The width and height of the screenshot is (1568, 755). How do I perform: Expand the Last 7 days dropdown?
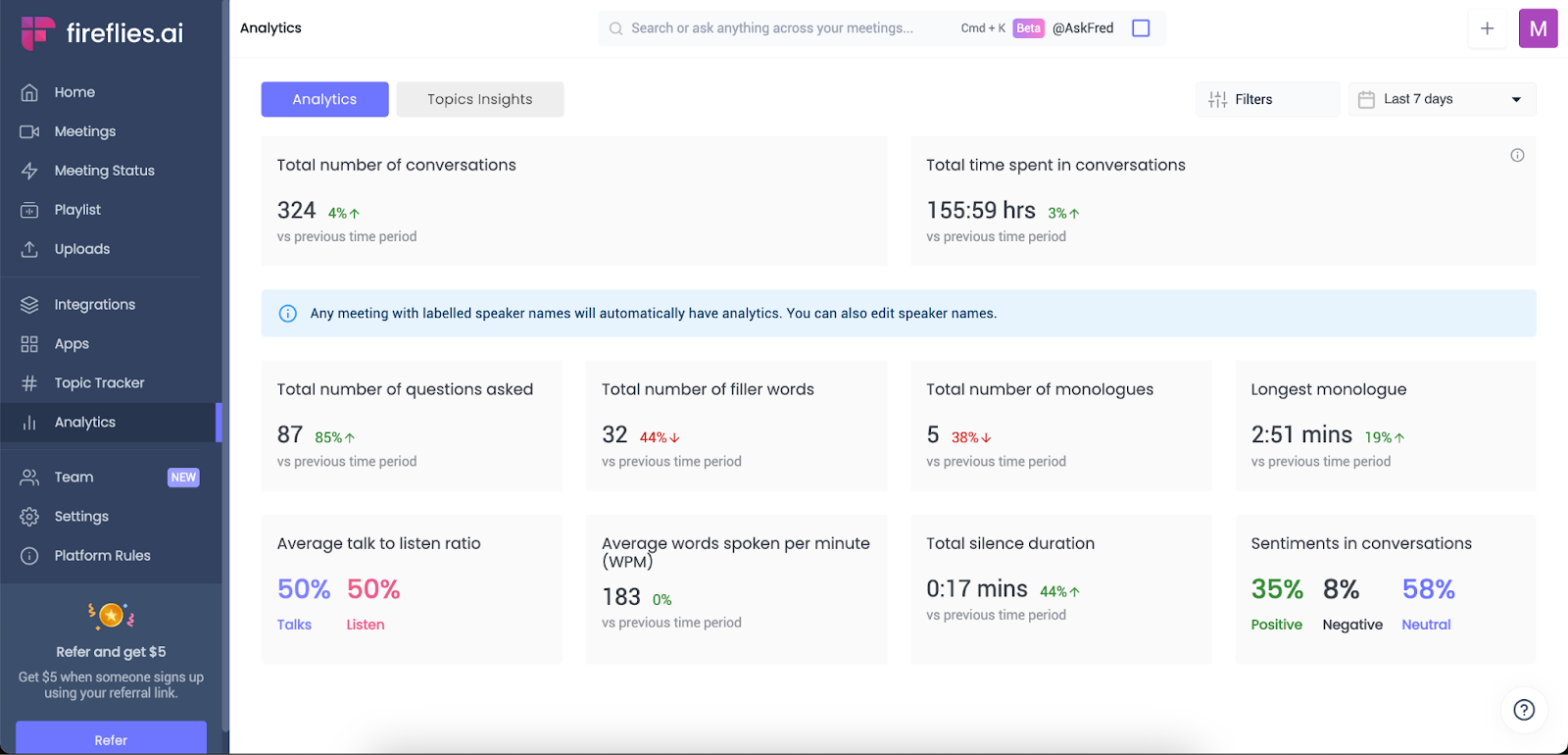[1442, 99]
